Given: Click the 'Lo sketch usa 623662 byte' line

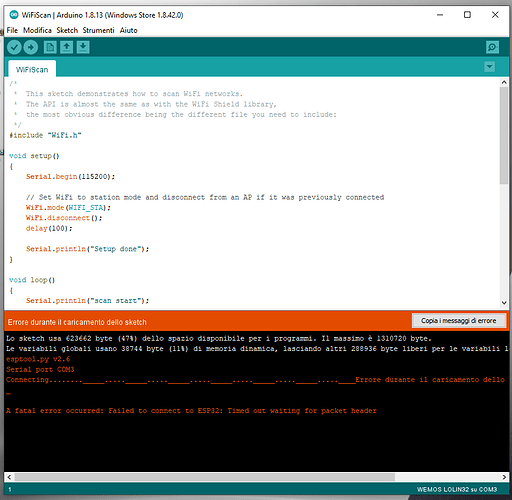Looking at the screenshot, I should pos(219,338).
